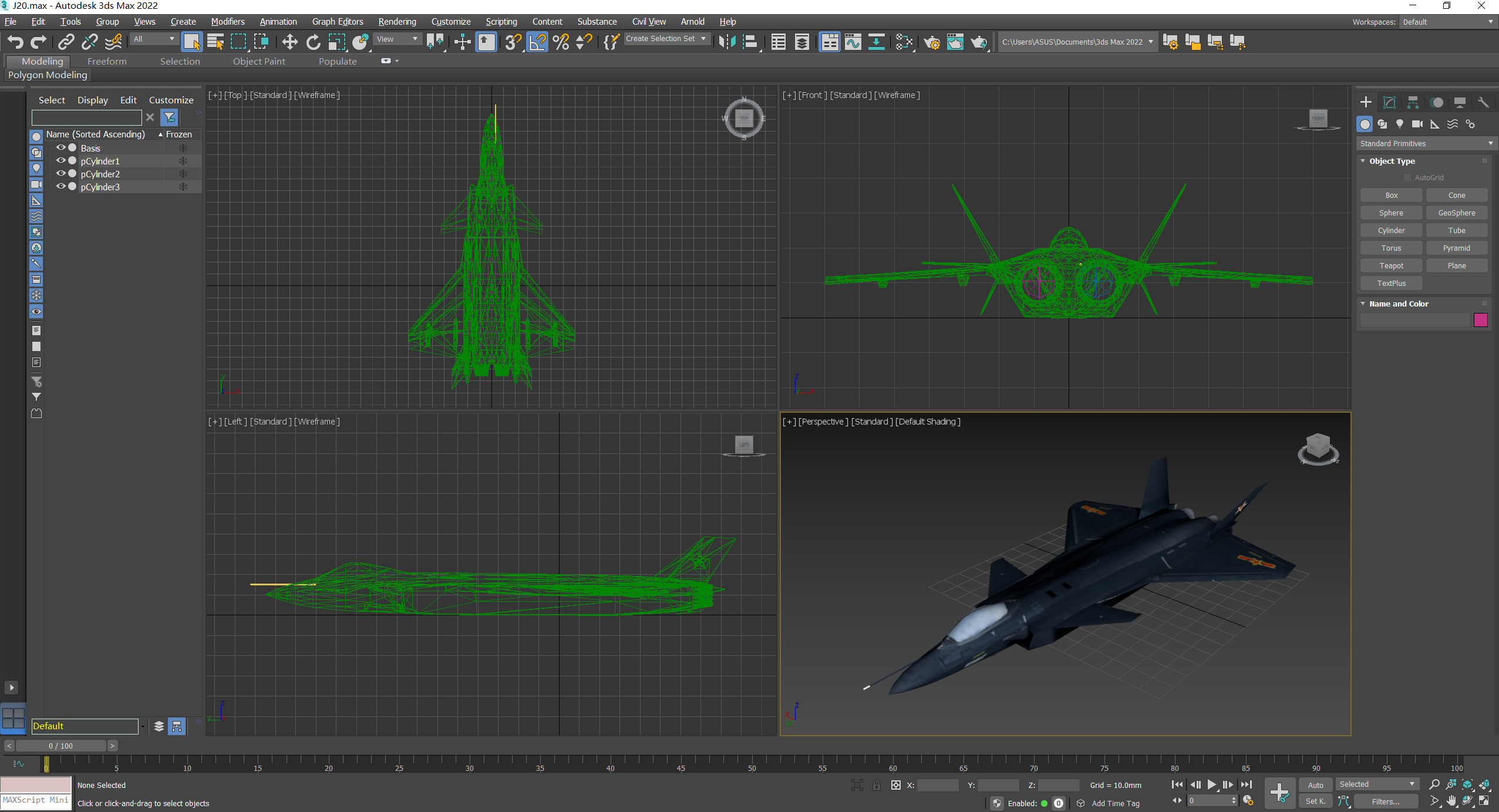1499x812 pixels.
Task: Switch to the Freeform ribbon tab
Action: pyautogui.click(x=107, y=61)
